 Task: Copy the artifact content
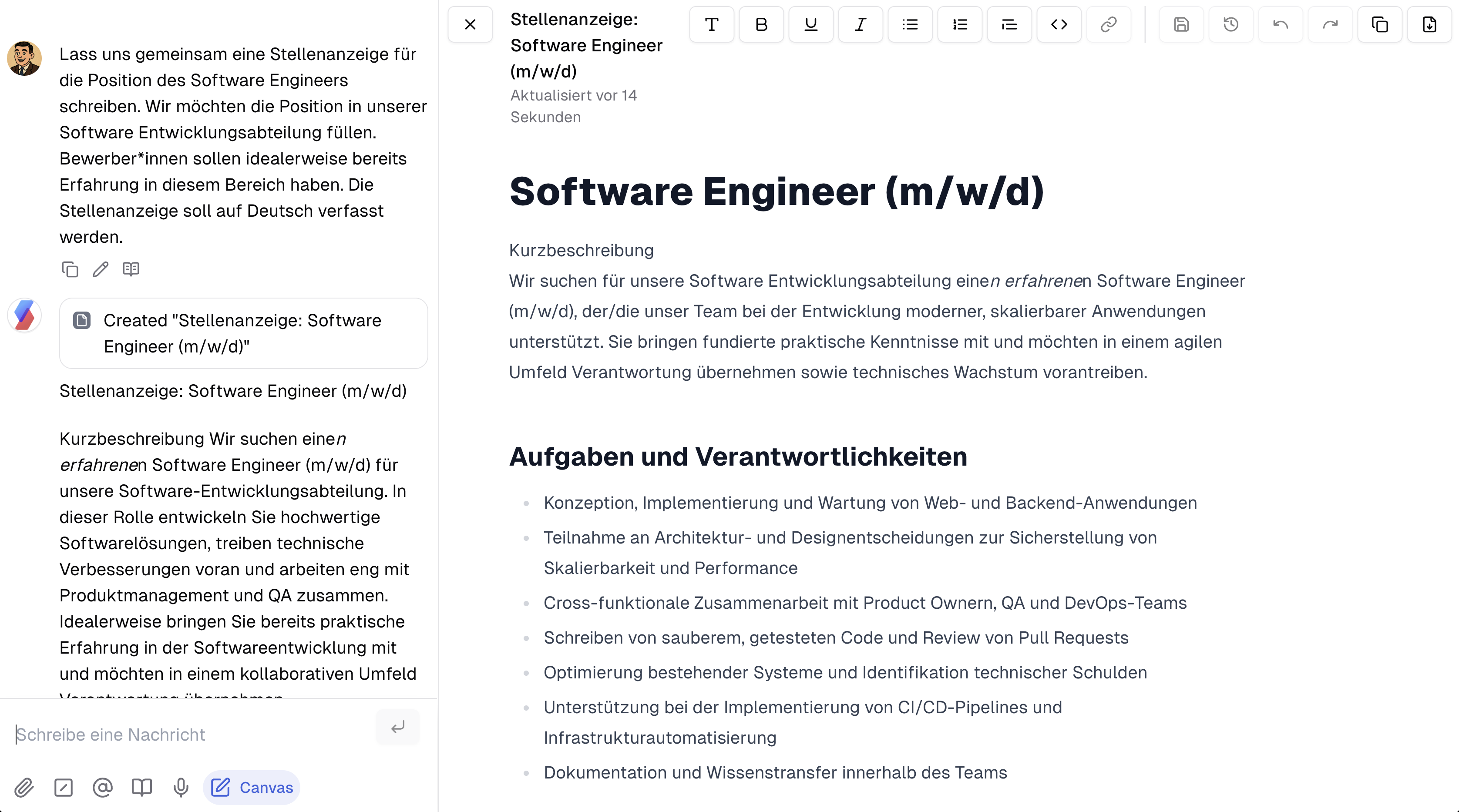click(1380, 24)
